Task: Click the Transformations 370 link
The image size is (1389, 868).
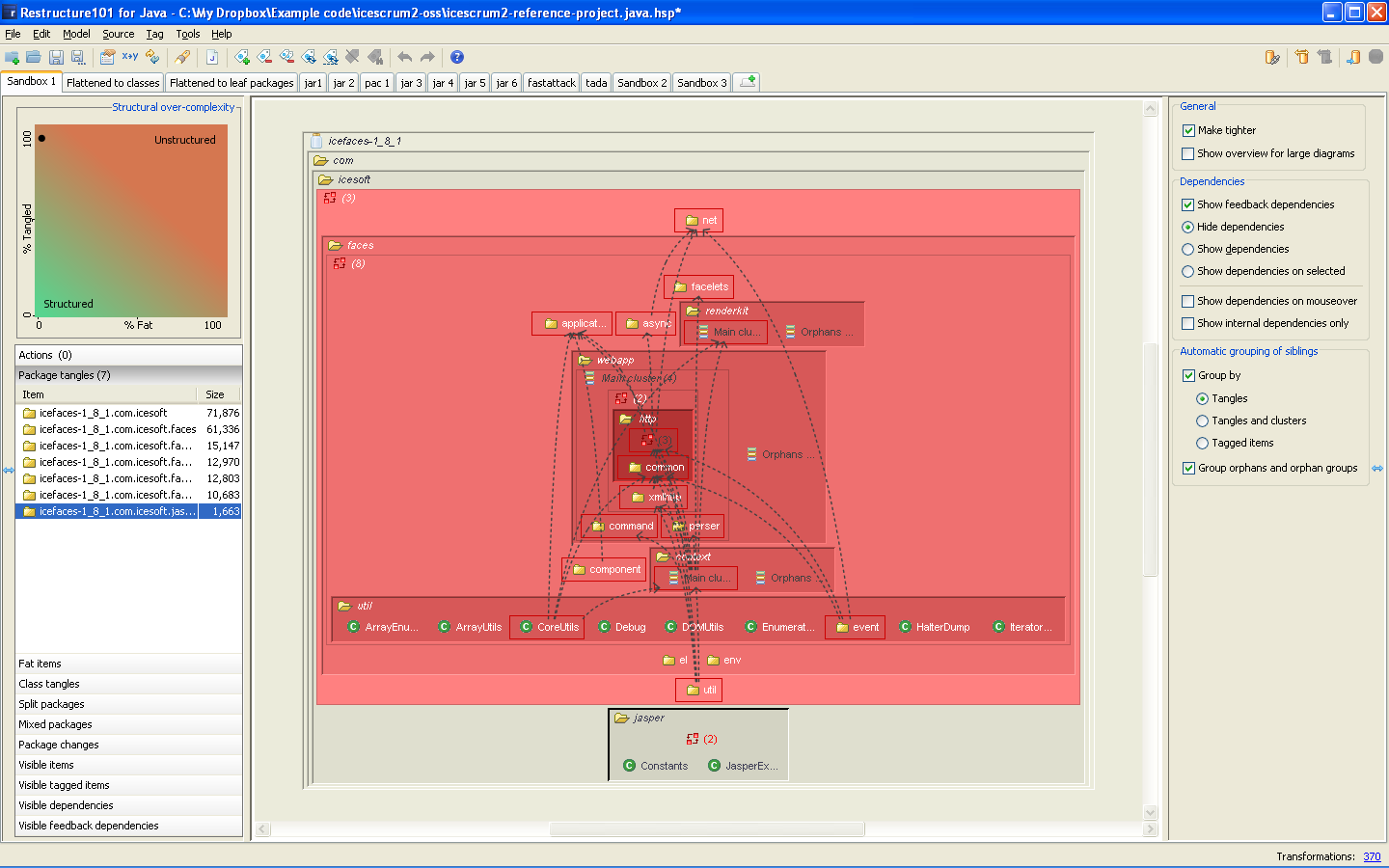Action: click(x=1372, y=856)
